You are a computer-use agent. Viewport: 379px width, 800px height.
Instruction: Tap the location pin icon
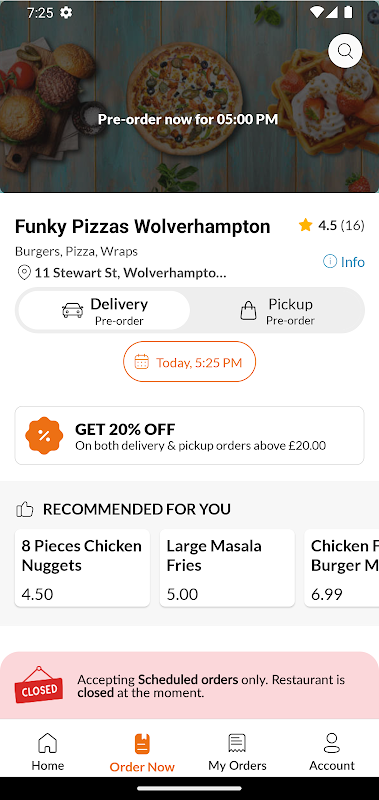(24, 272)
